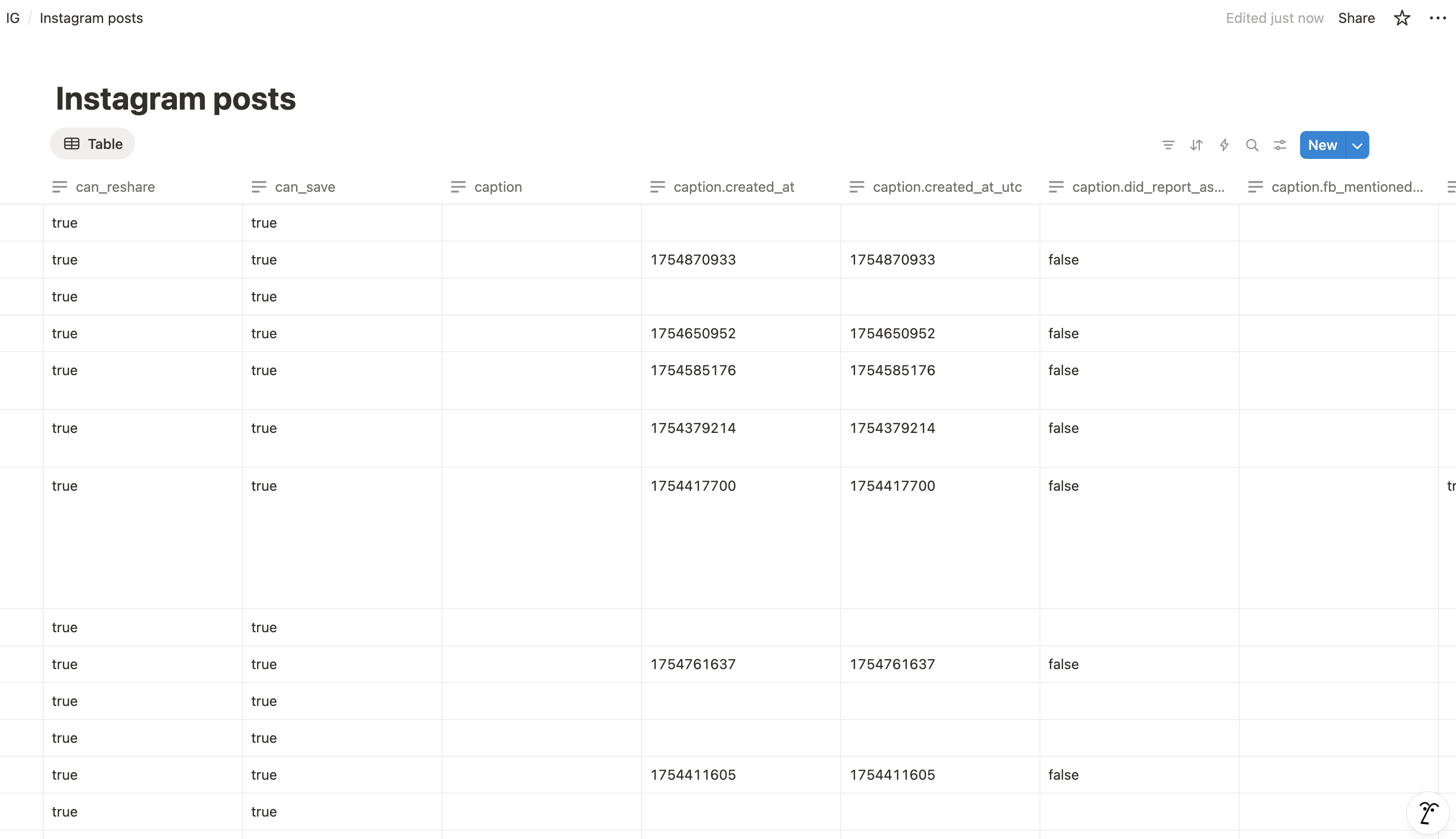Open the Share menu

(1356, 18)
